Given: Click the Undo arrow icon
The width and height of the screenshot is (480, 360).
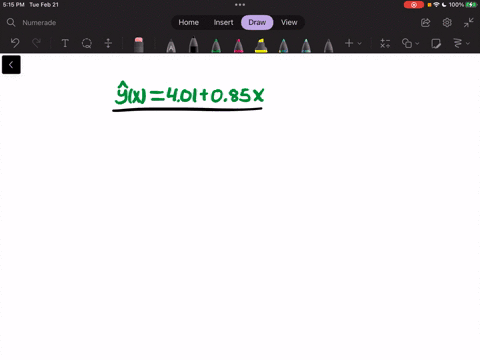Looking at the screenshot, I should pos(15,43).
